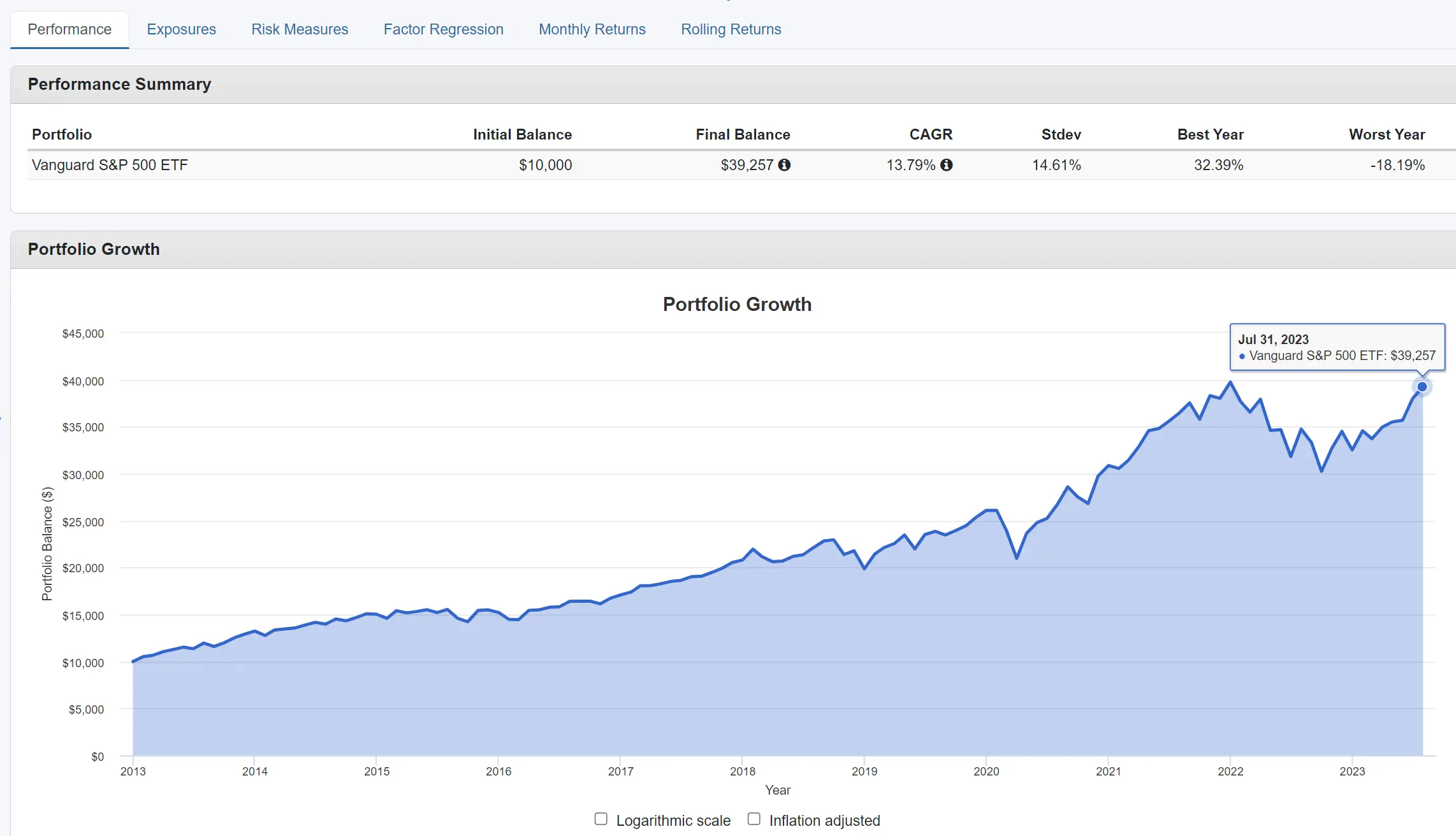Switch to the Exposures tab
This screenshot has height=836, width=1456.
tap(181, 29)
